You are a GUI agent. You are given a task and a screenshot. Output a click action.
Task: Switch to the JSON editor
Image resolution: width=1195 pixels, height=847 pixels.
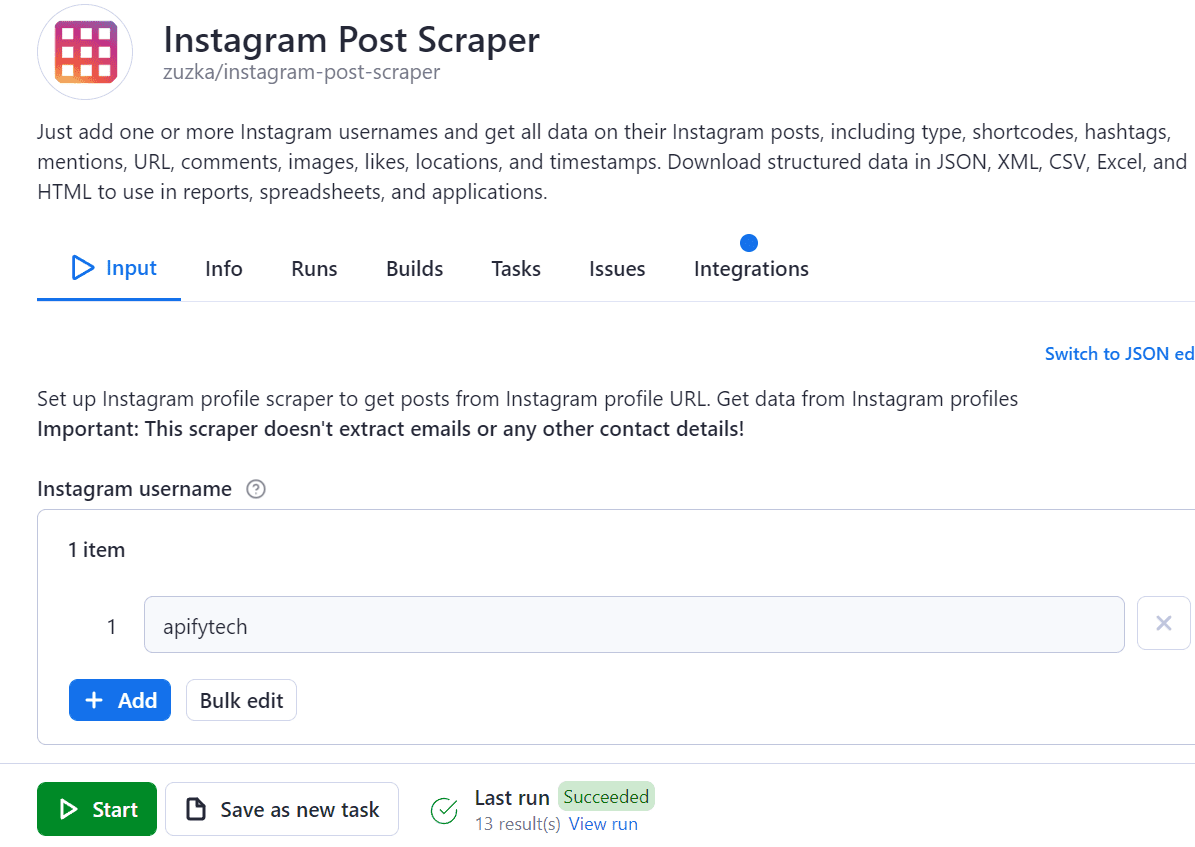pyautogui.click(x=1118, y=353)
